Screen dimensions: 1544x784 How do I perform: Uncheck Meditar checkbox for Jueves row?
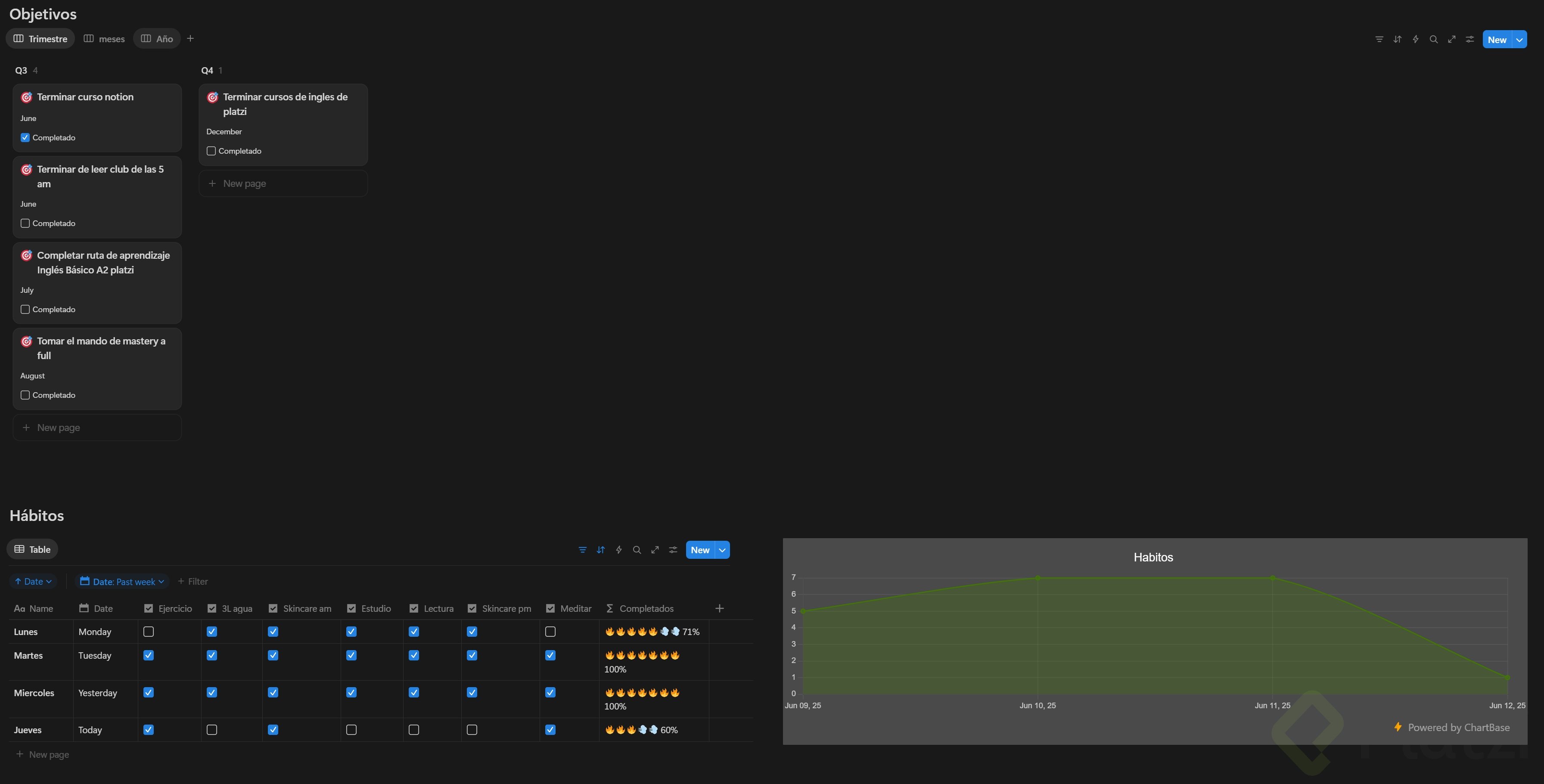pos(550,730)
